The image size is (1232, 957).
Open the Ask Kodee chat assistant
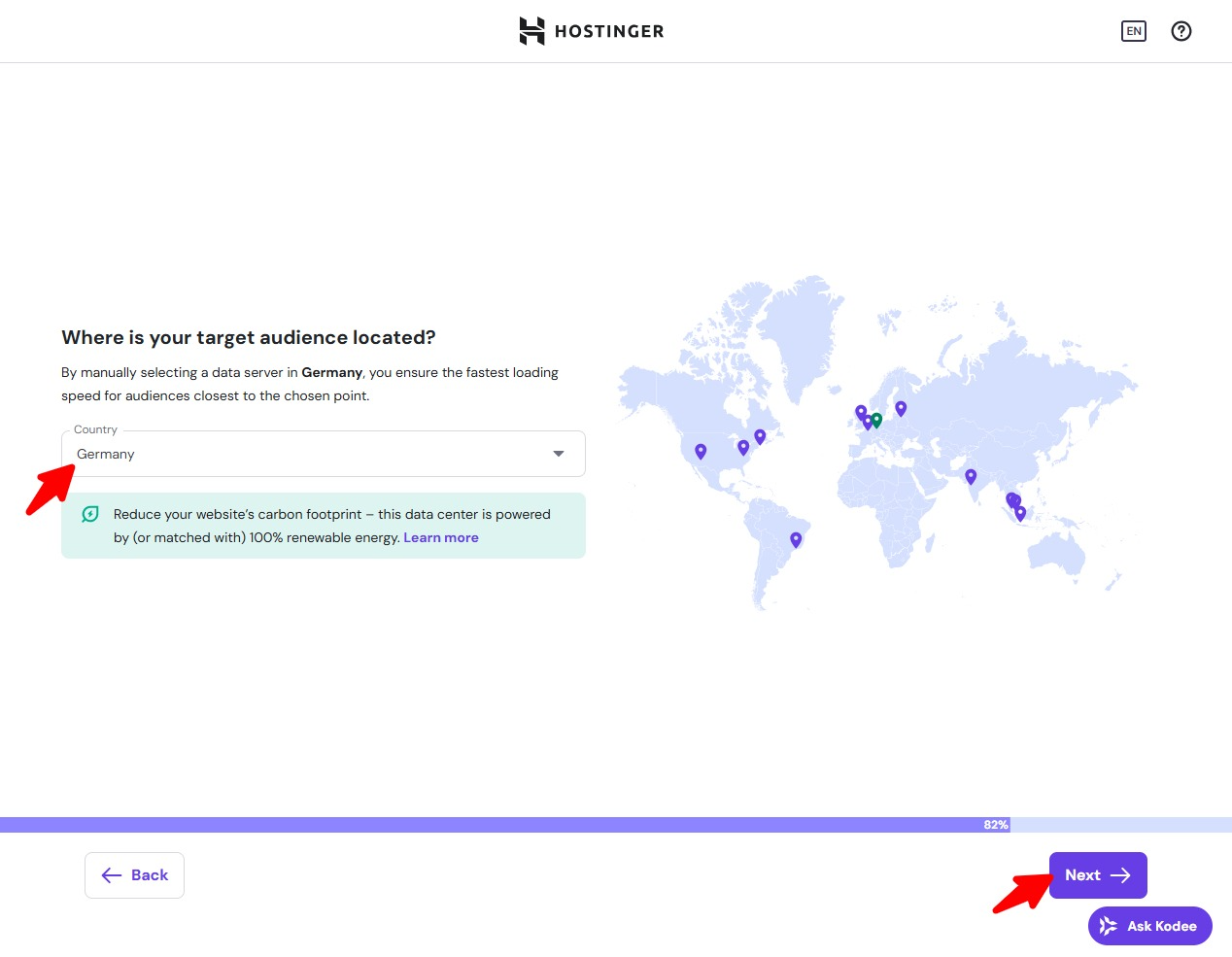click(x=1149, y=926)
